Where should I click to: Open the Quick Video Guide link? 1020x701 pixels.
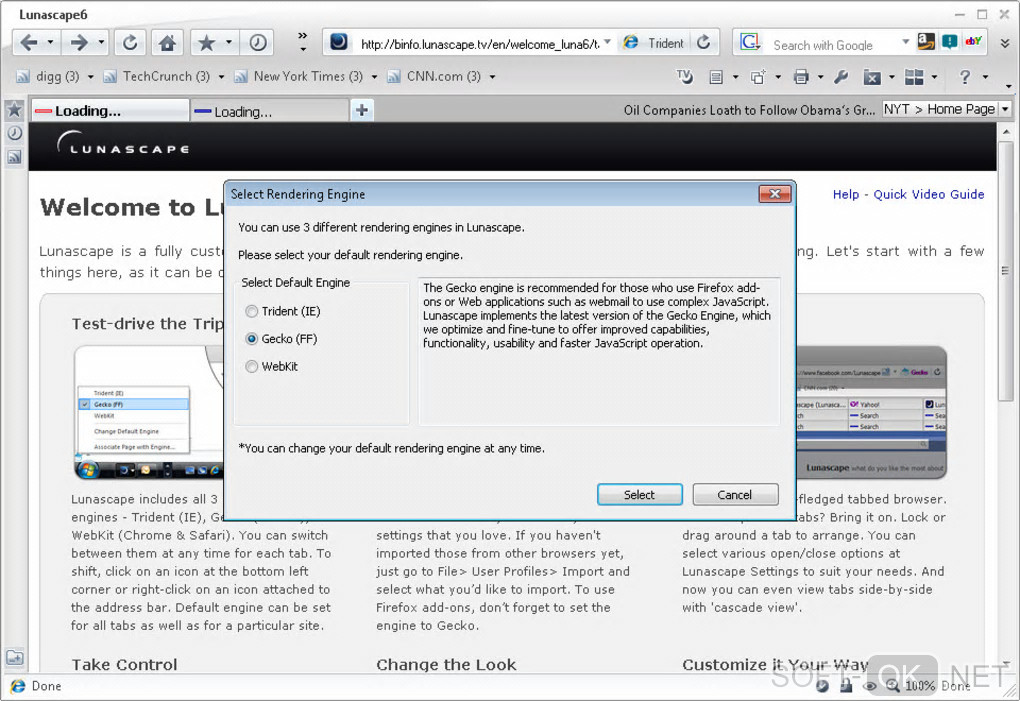tap(928, 194)
